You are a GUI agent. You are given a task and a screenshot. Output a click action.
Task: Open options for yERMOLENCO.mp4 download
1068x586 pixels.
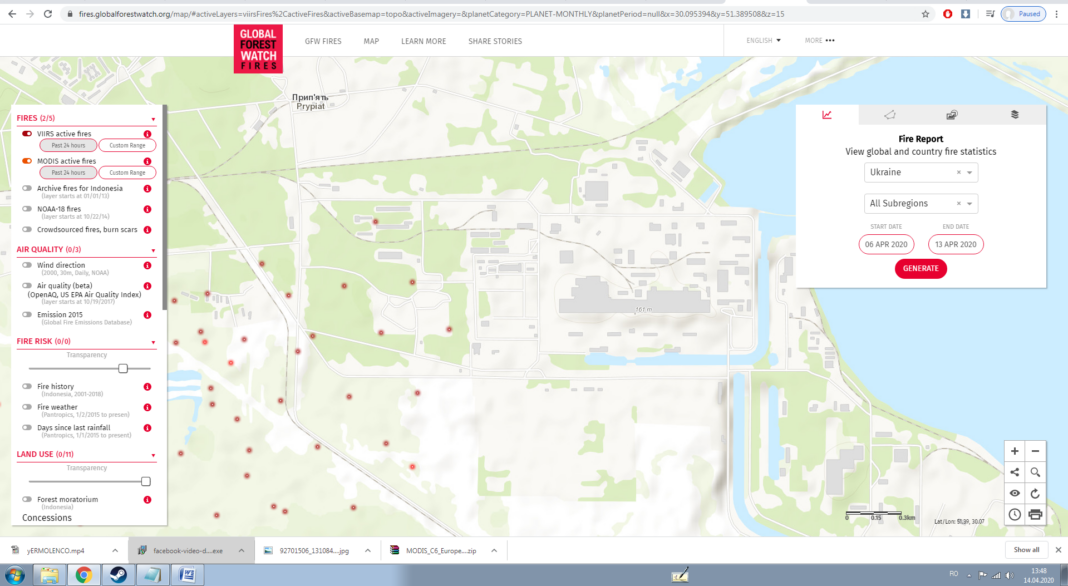[x=114, y=551]
